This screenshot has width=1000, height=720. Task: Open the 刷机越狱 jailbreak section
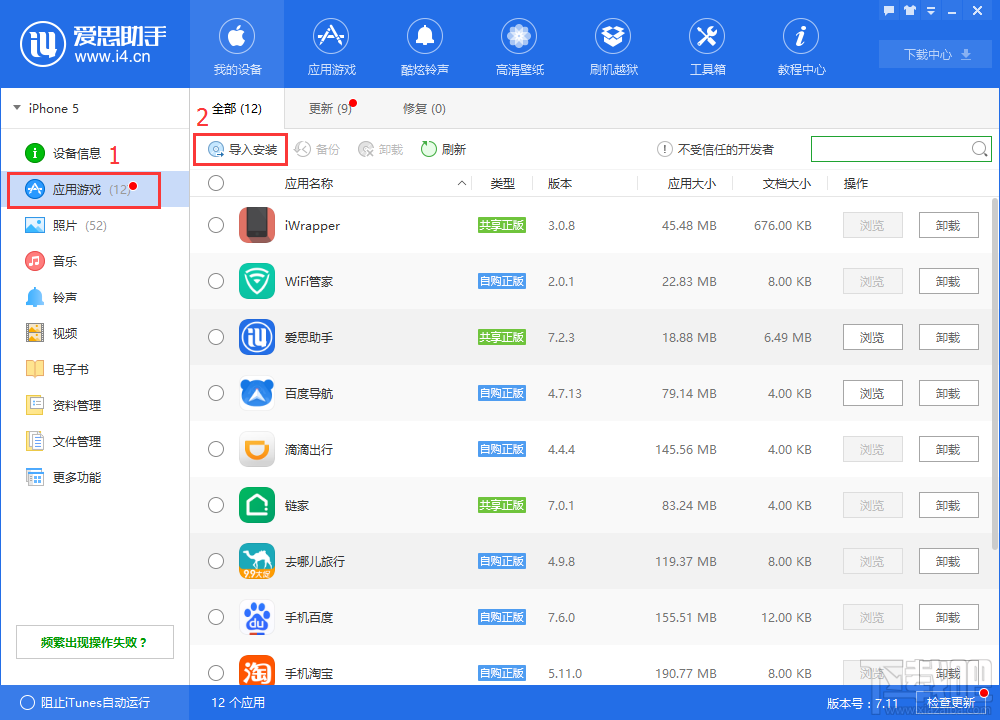pyautogui.click(x=613, y=45)
